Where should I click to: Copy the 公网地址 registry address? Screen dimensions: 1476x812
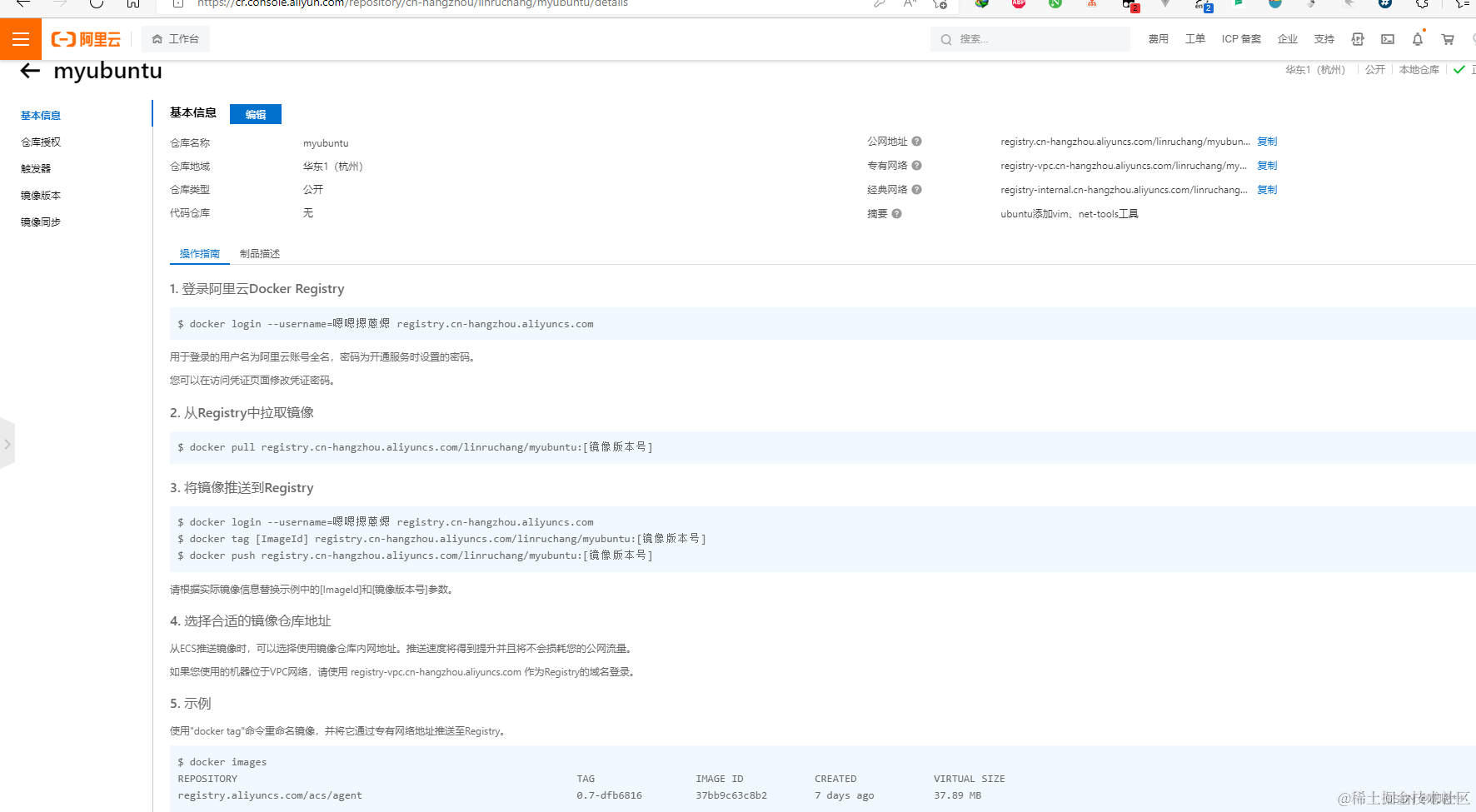(x=1267, y=142)
